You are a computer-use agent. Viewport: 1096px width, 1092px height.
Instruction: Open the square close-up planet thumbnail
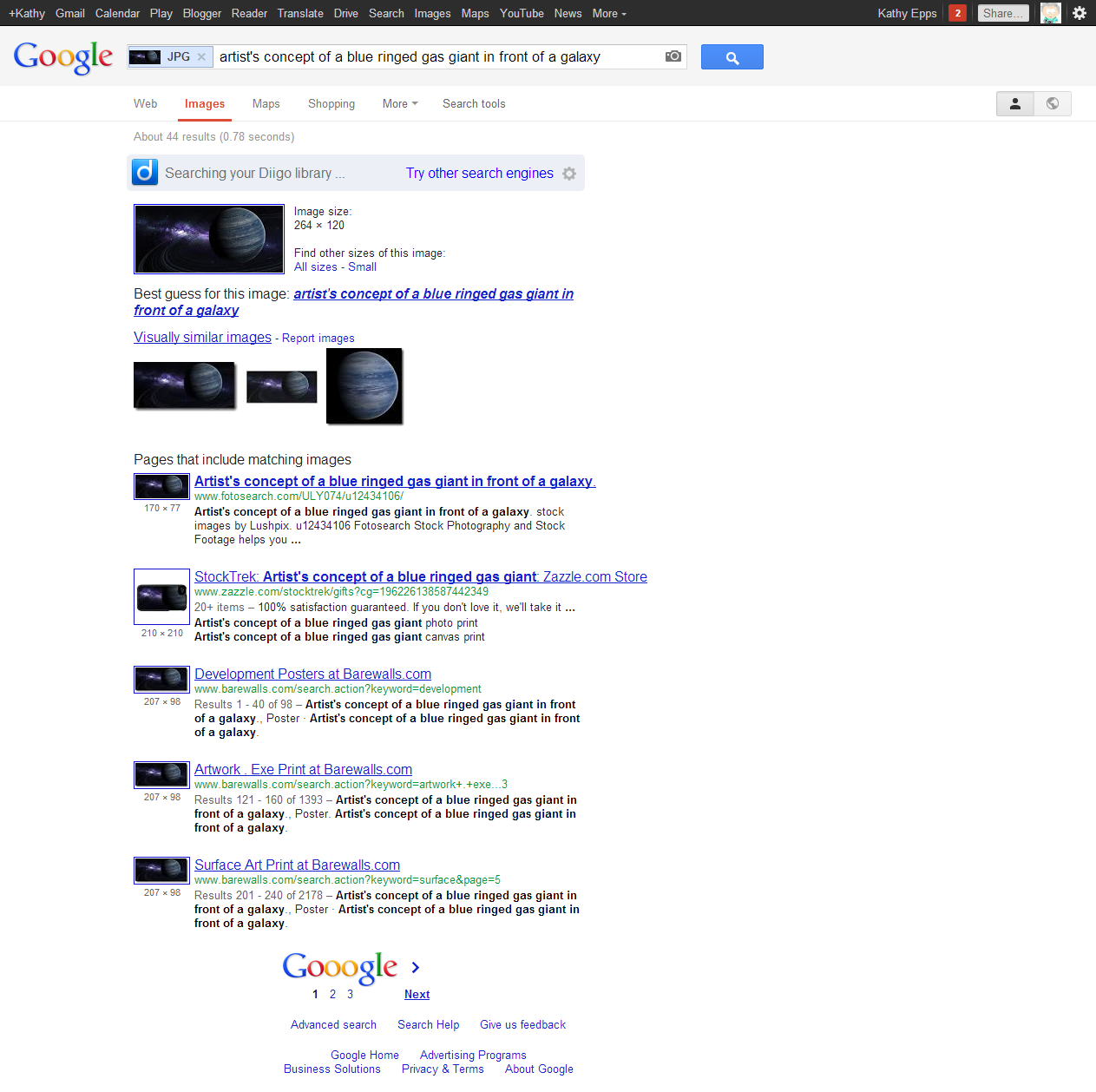[x=364, y=386]
